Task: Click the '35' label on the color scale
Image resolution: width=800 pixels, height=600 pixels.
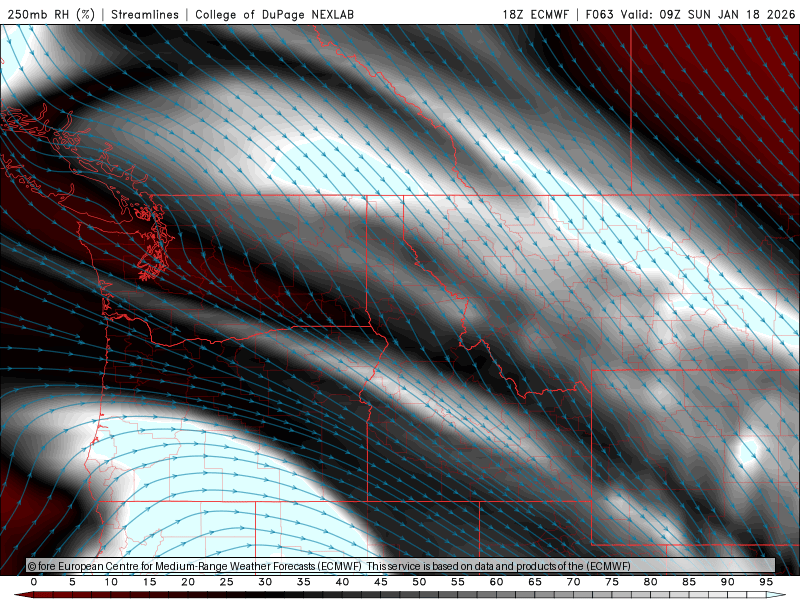Action: pyautogui.click(x=304, y=582)
